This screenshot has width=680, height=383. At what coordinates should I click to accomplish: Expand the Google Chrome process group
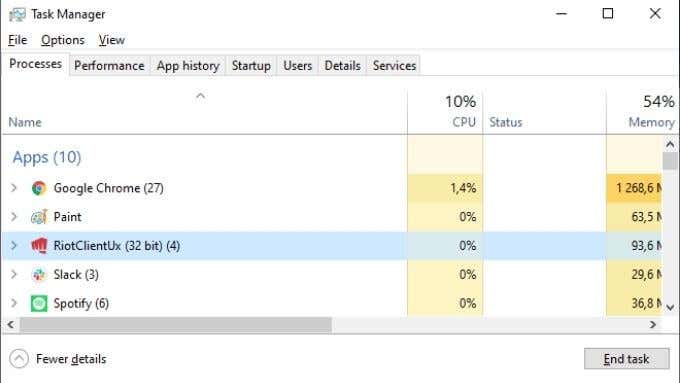coord(14,188)
